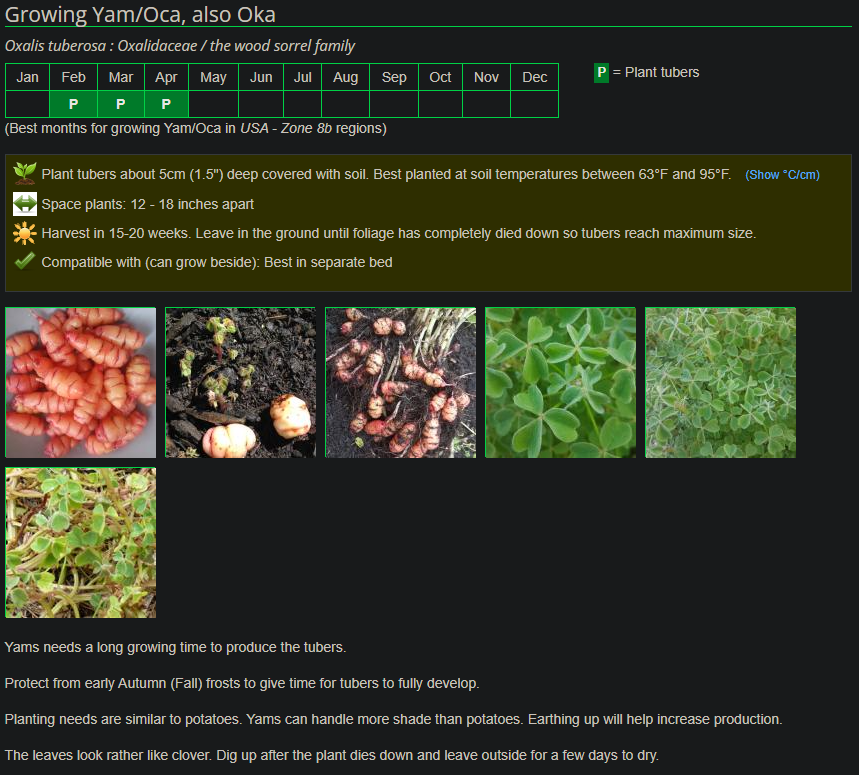859x775 pixels.
Task: Open the dense oca foliage photo
Action: [720, 382]
